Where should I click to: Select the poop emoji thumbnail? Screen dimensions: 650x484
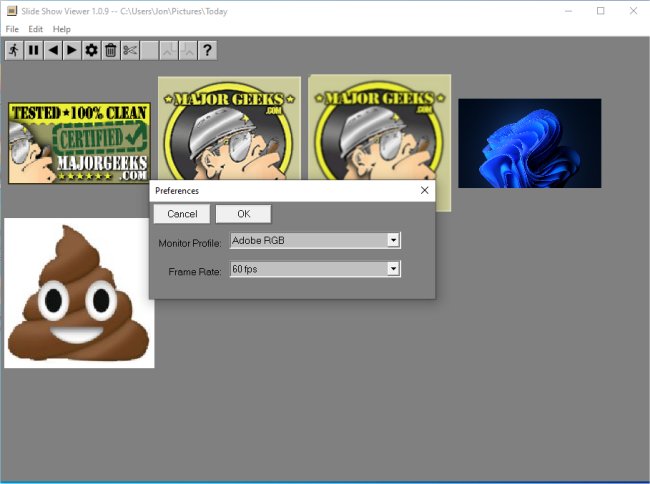click(x=79, y=293)
